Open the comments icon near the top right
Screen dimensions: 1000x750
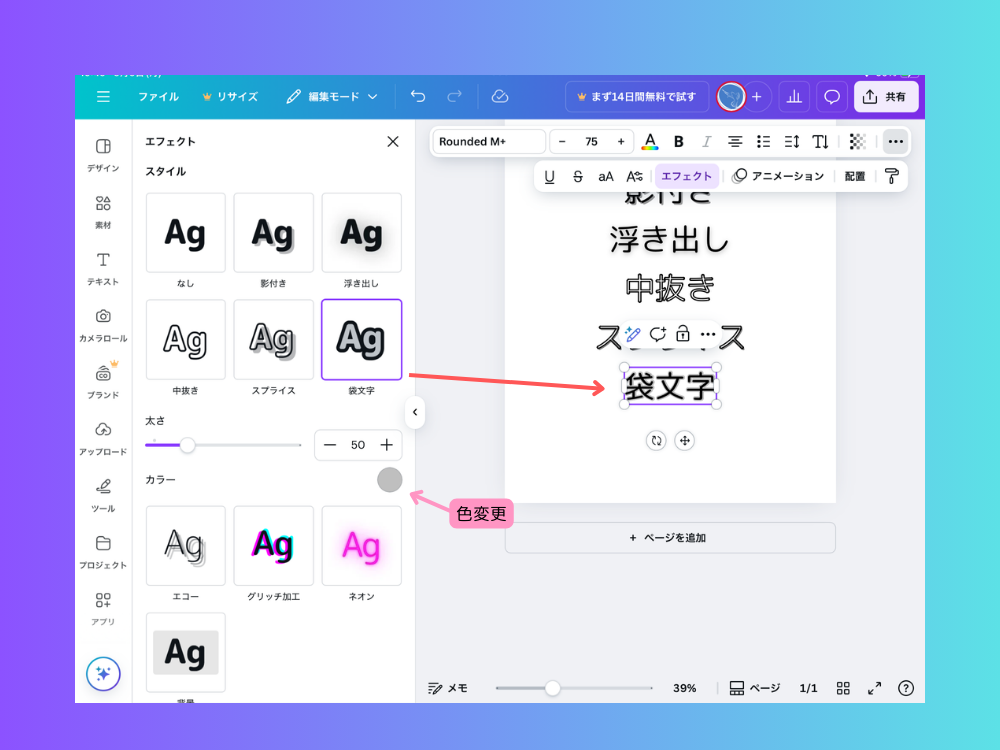point(831,96)
